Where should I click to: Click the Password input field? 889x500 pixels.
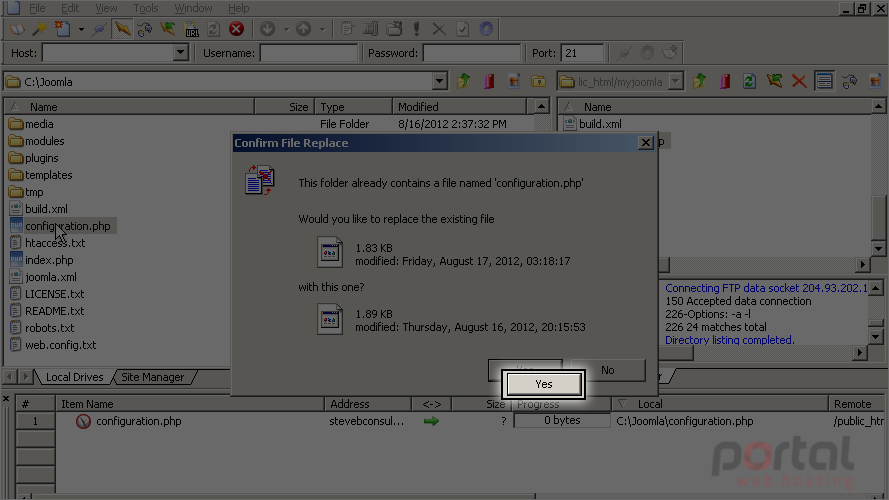tap(472, 53)
